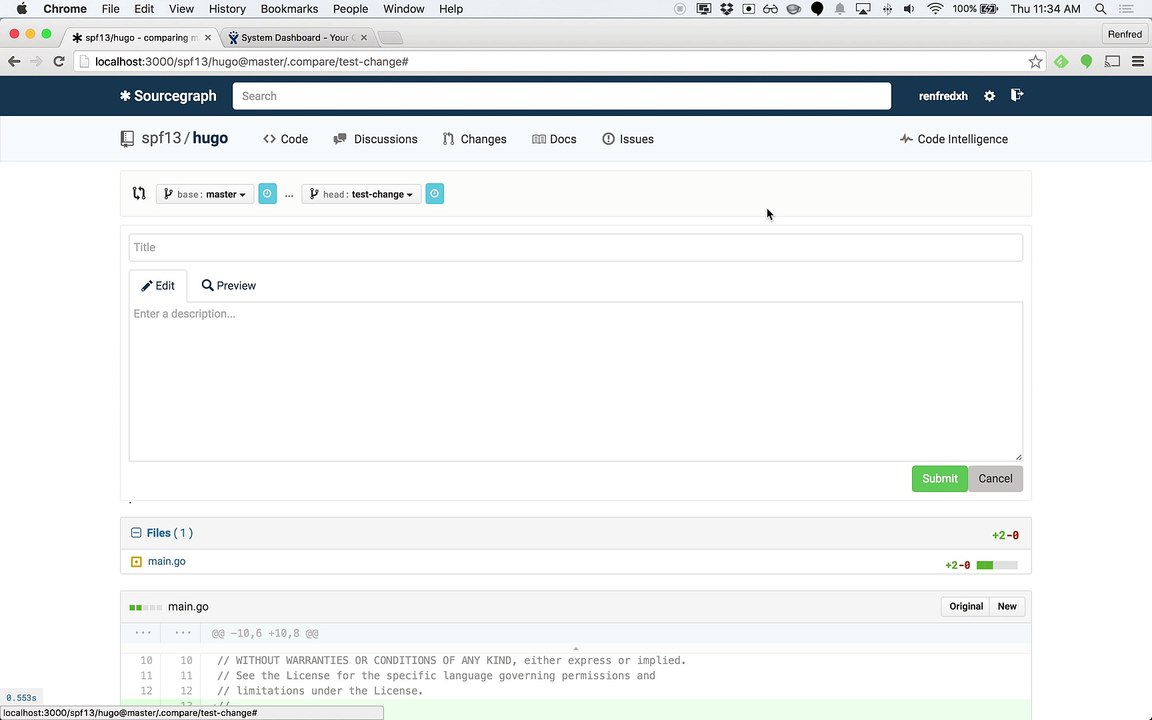Click the Dropbox menu bar icon
Screen dimensions: 1152x720
point(727,9)
